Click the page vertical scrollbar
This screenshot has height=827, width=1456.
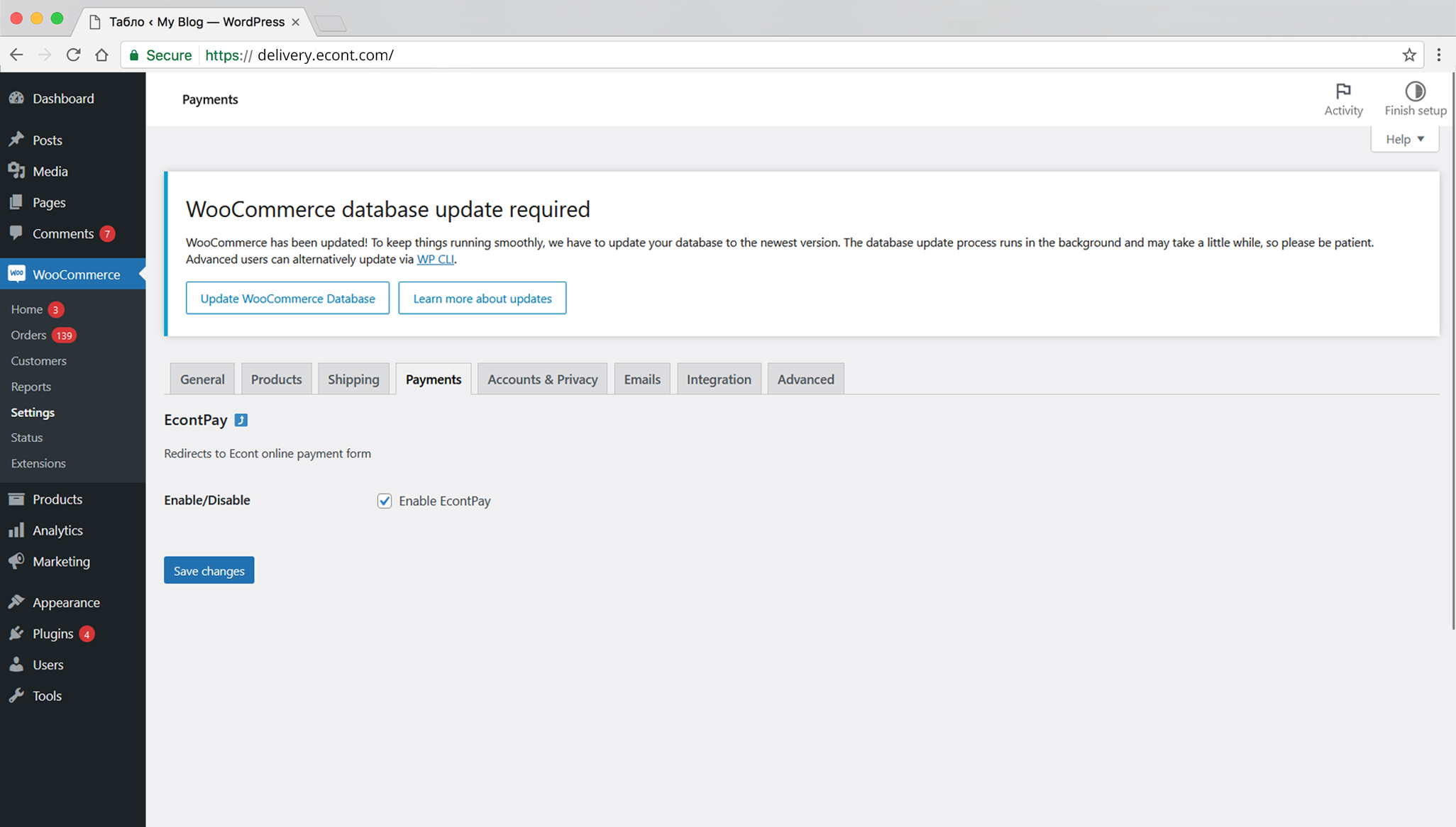(1452, 351)
